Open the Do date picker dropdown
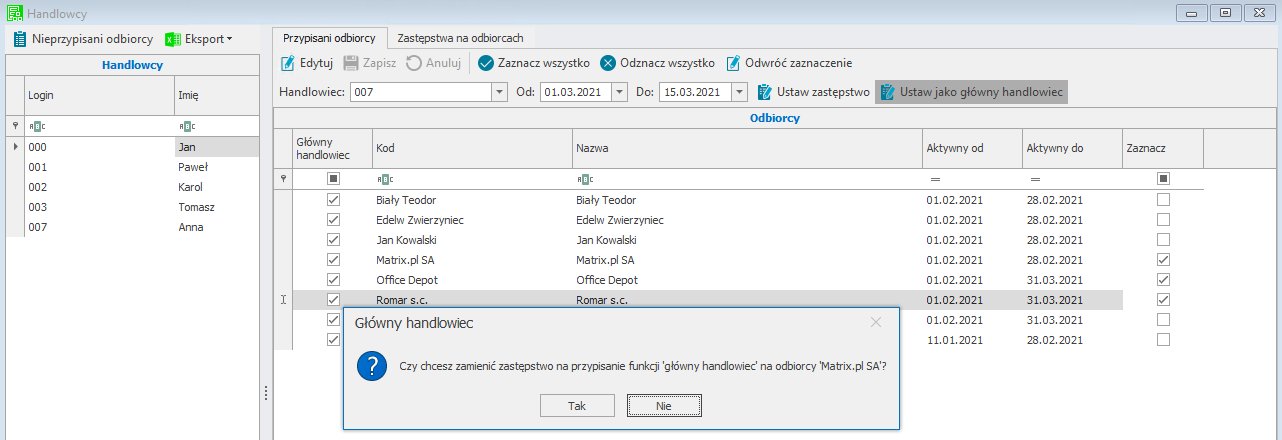 739,92
